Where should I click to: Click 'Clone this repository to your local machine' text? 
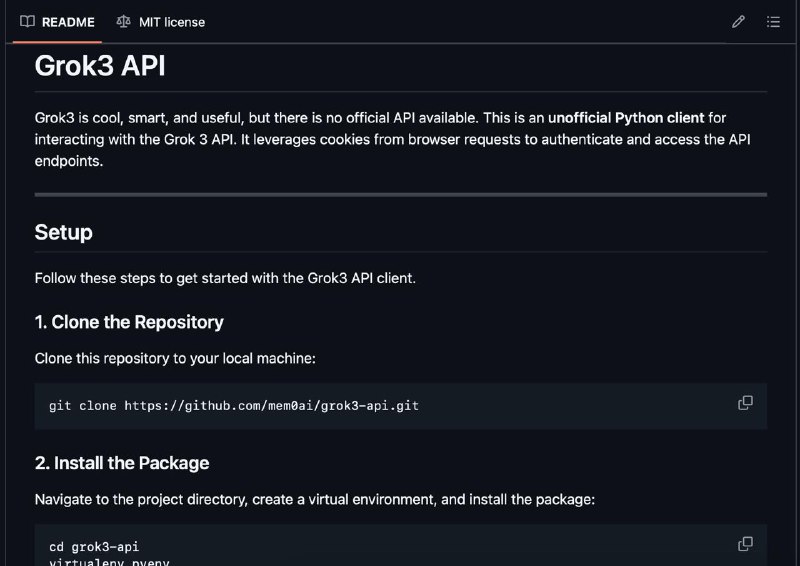coord(175,358)
